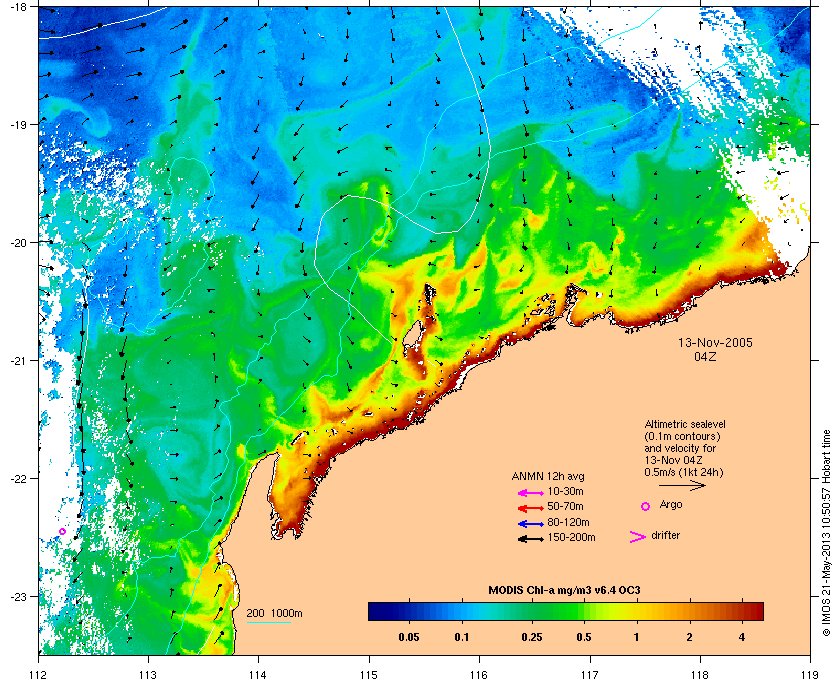840x680 pixels.
Task: Click the magenta drifter symbol in legend
Action: point(638,537)
